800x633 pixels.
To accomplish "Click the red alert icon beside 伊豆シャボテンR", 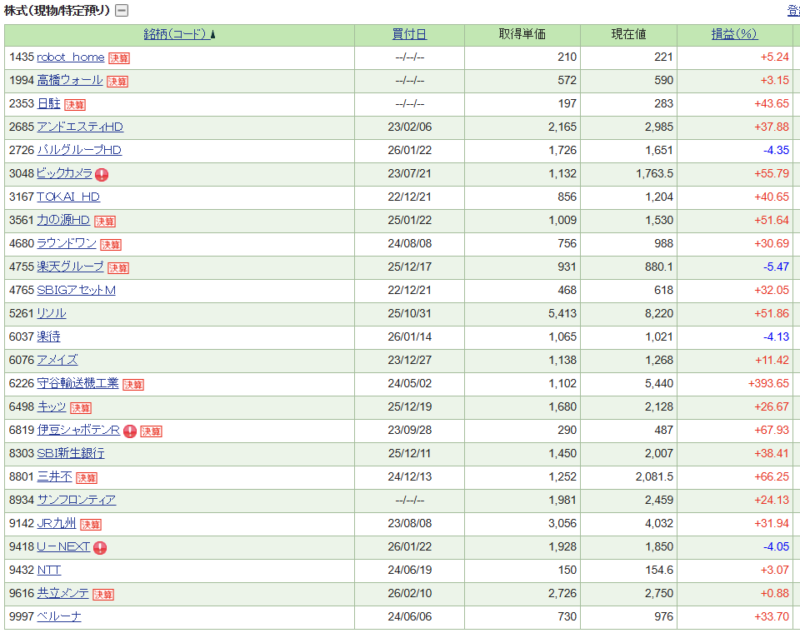I will click(130, 431).
